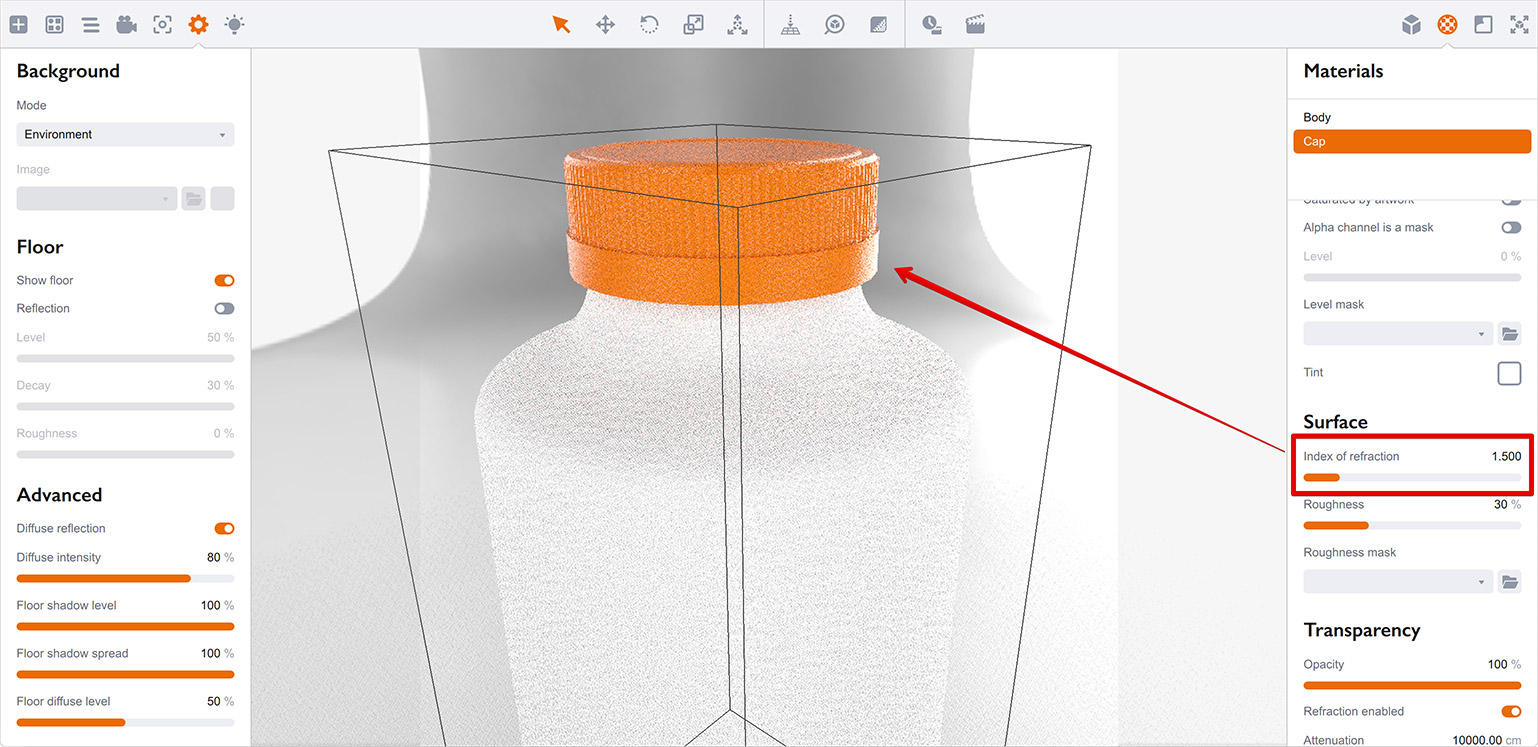Browse for a Level mask file
Viewport: 1538px width, 747px height.
[1509, 334]
